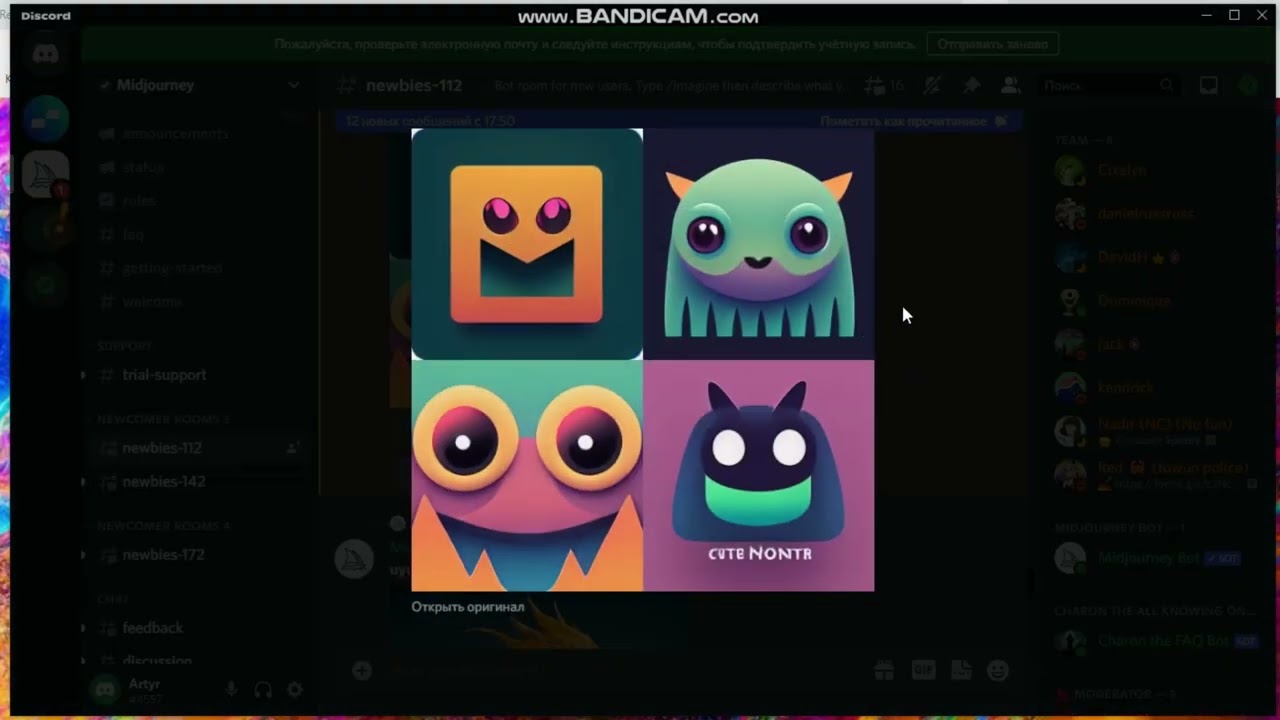This screenshot has width=1280, height=720.
Task: Open the gift Nitro icon
Action: [884, 671]
